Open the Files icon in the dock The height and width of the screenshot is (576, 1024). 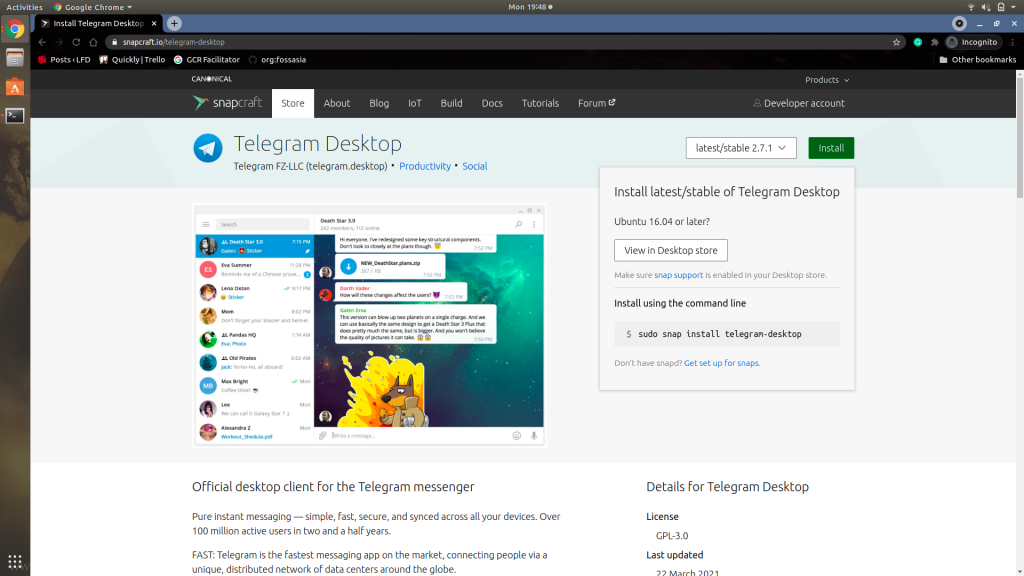[15, 58]
